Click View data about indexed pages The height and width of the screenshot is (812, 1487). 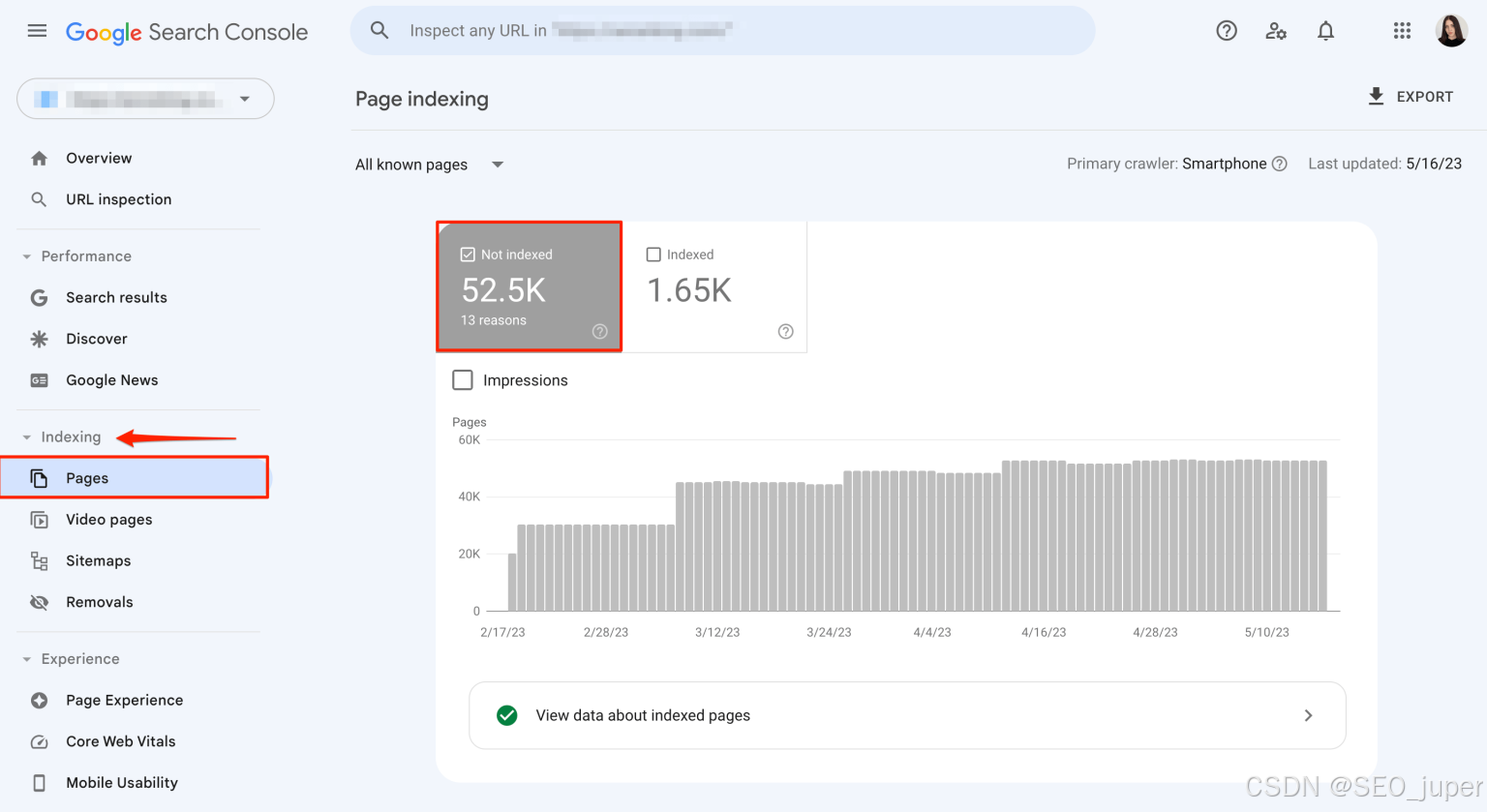coord(907,715)
